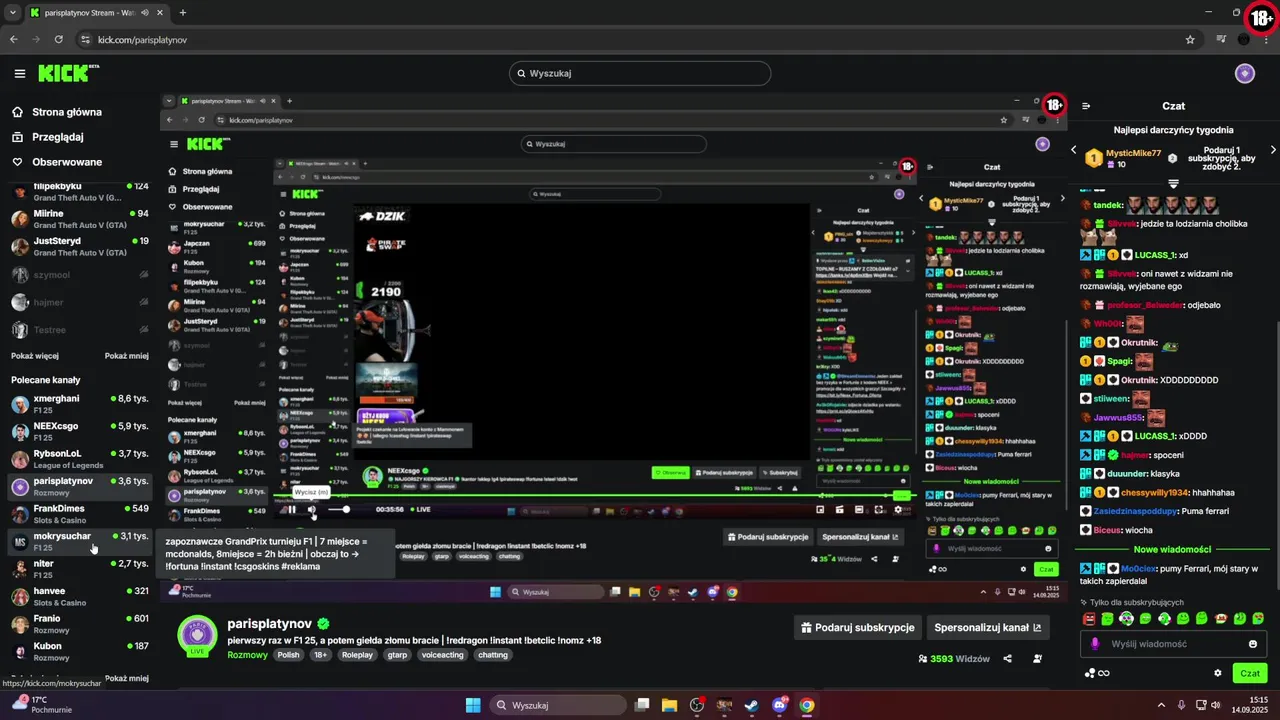
Task: Click the Podaruj subskrypcje button
Action: pyautogui.click(x=858, y=628)
